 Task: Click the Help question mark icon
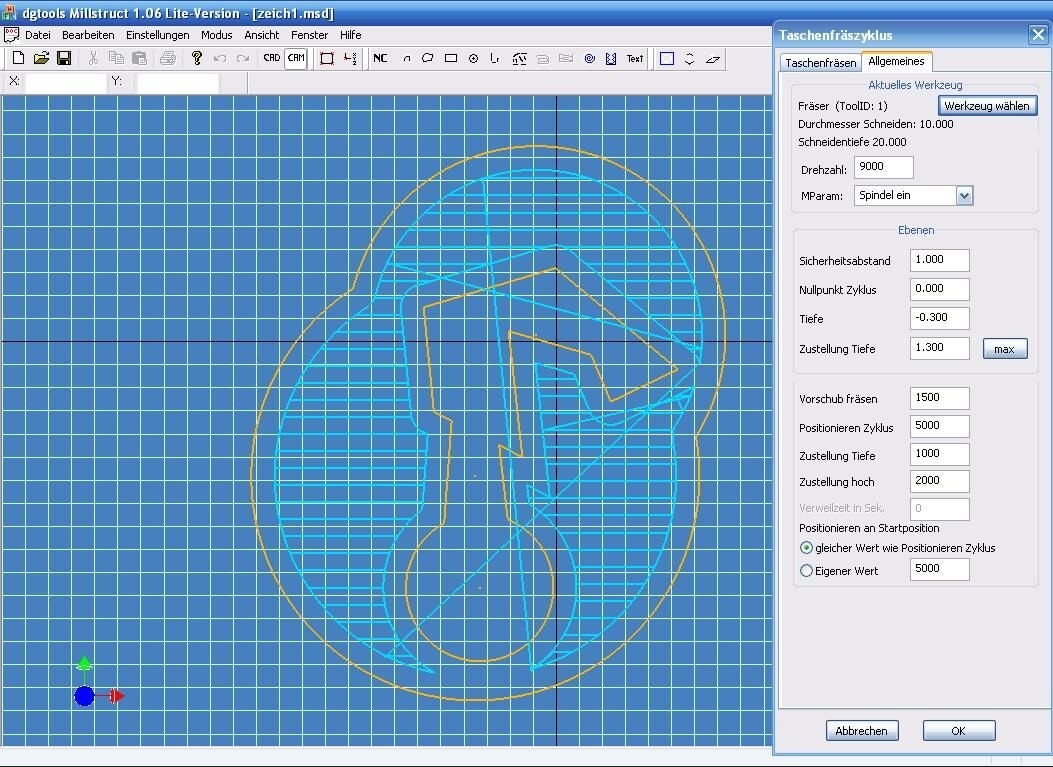click(197, 59)
